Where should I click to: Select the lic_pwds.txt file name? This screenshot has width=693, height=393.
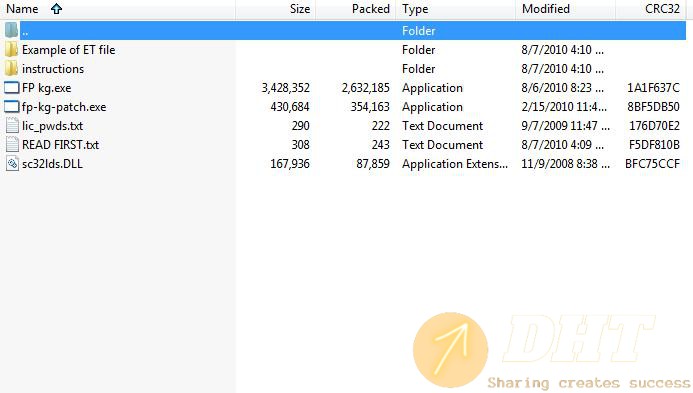[53, 126]
